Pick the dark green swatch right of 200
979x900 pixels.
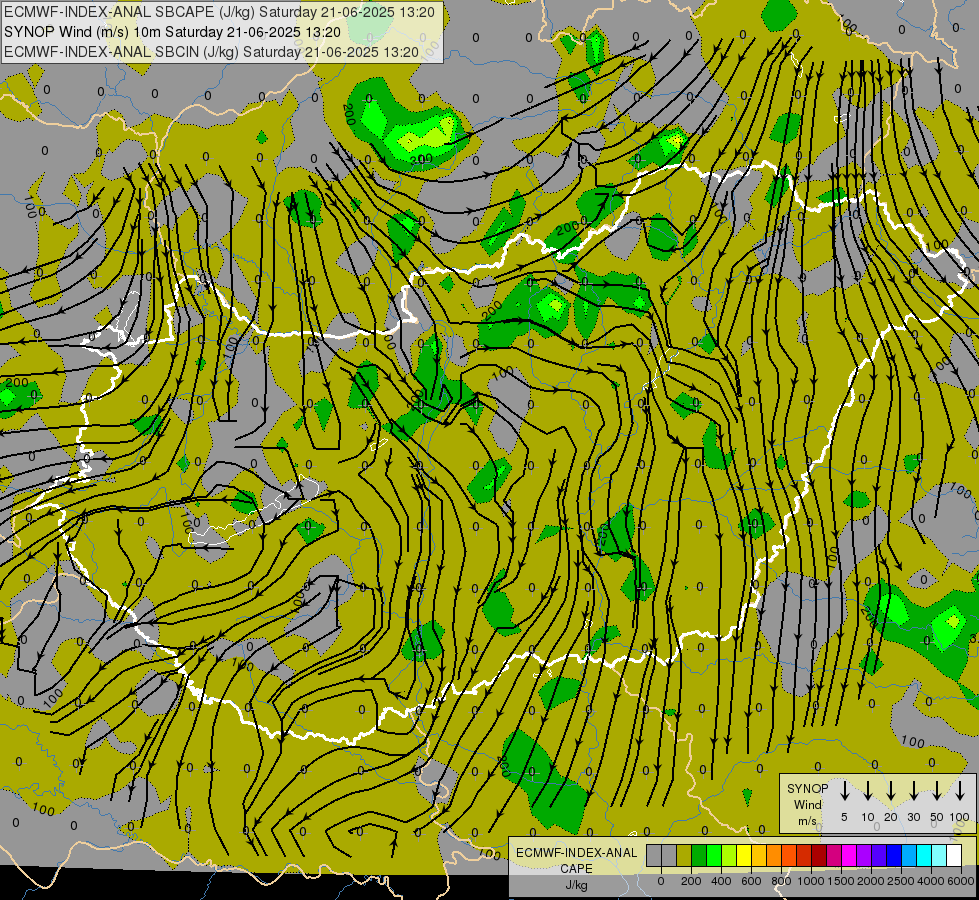point(699,855)
